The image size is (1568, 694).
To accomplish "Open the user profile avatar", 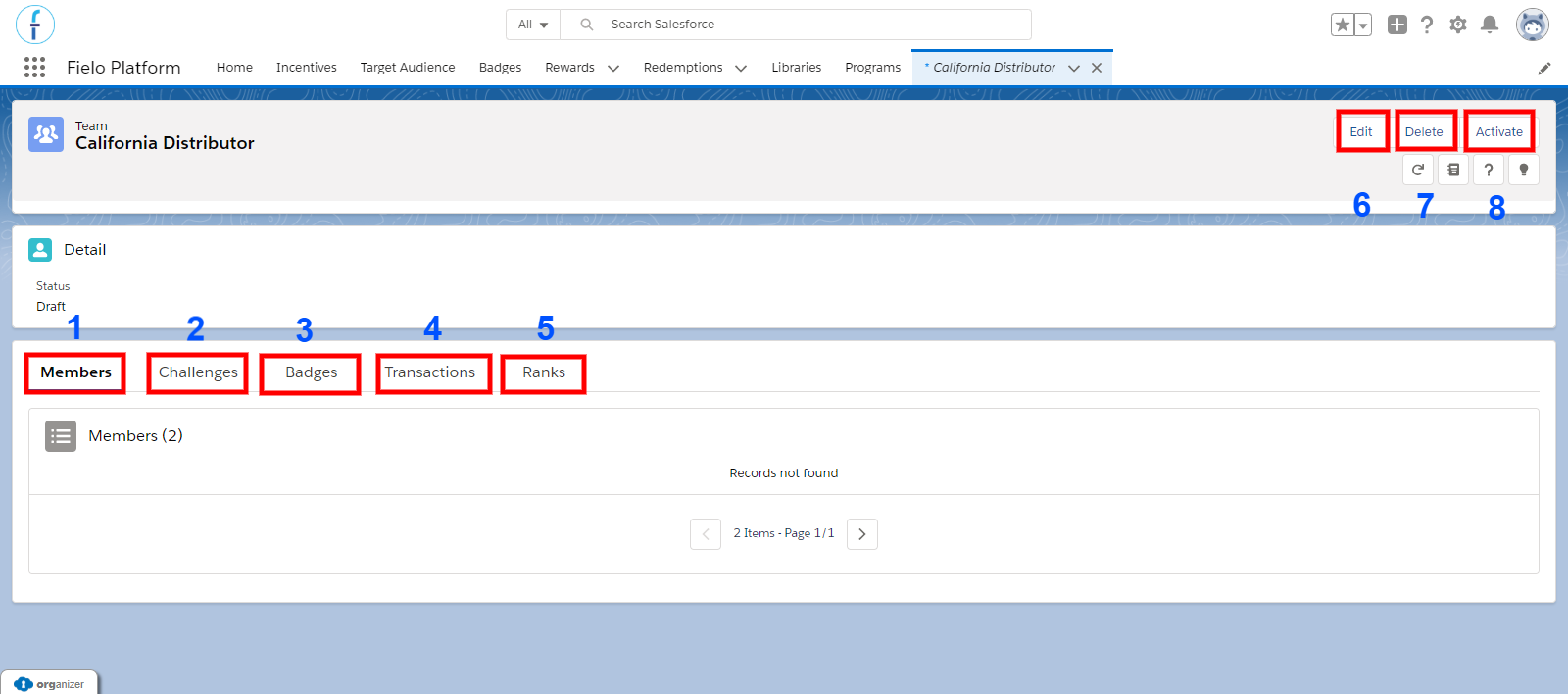I will [1533, 25].
